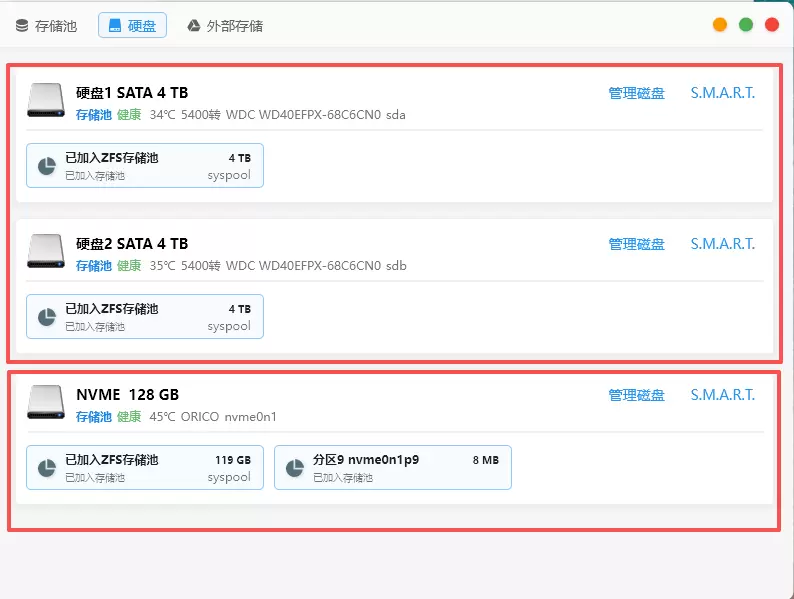Click pie chart icon of 分区9 nvme0n1p9
The height and width of the screenshot is (599, 794).
click(294, 468)
